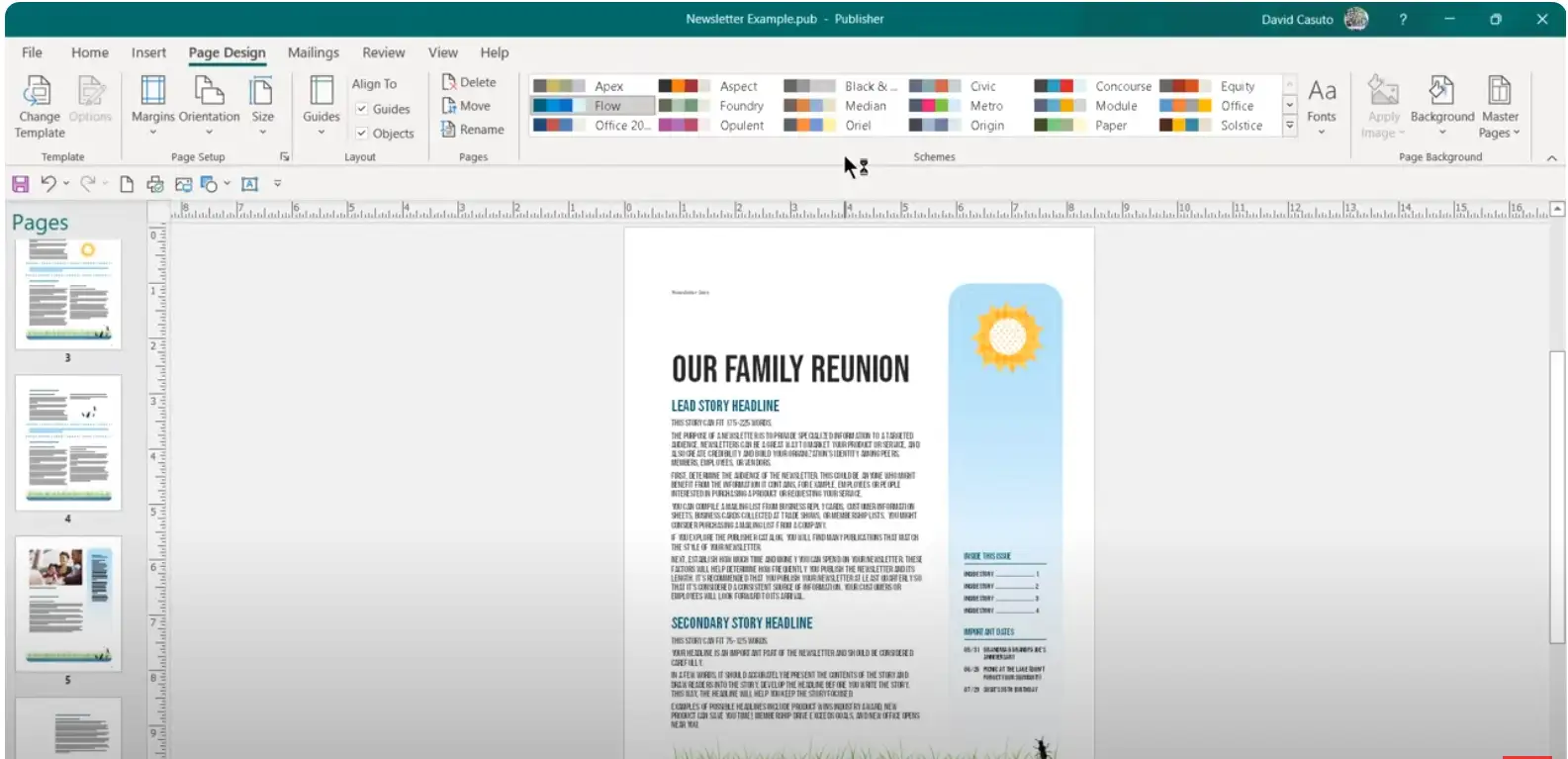Open the Orientation options
The height and width of the screenshot is (759, 1568).
209,92
